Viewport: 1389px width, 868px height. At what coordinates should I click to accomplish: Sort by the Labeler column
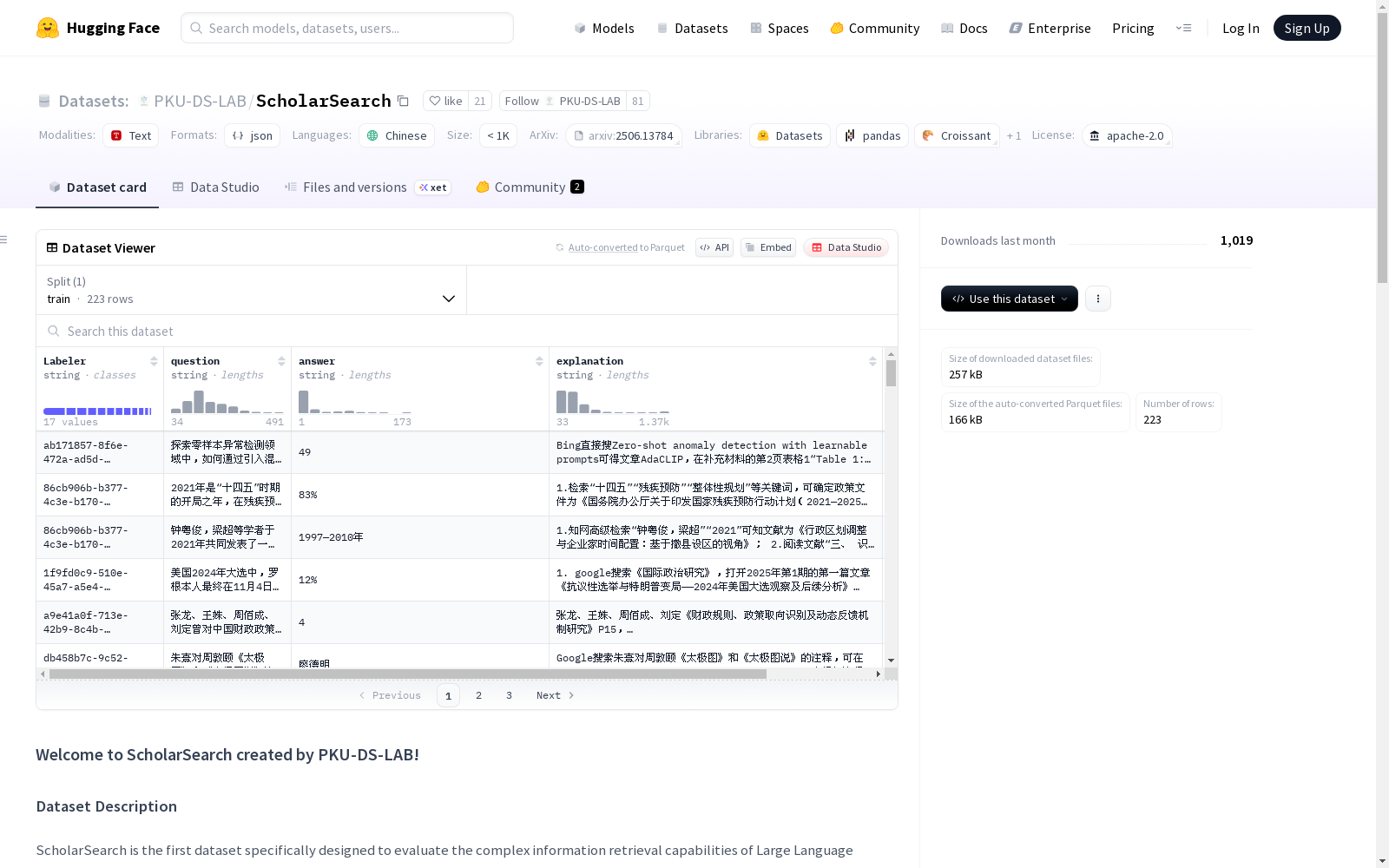[154, 361]
